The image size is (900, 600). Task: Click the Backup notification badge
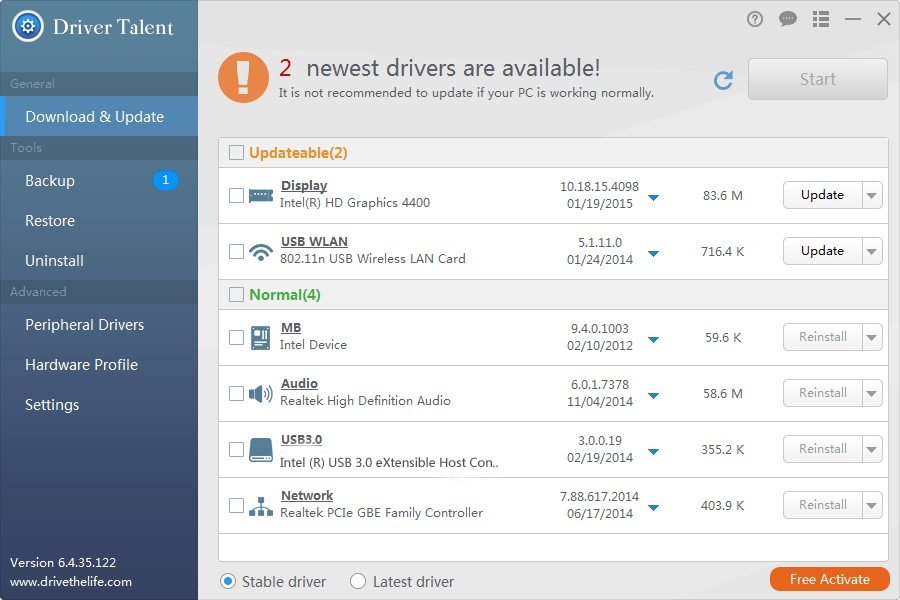tap(165, 180)
